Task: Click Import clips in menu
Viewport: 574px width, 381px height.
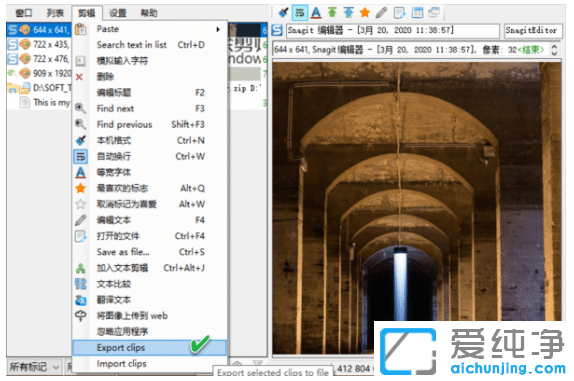Action: (x=150, y=363)
